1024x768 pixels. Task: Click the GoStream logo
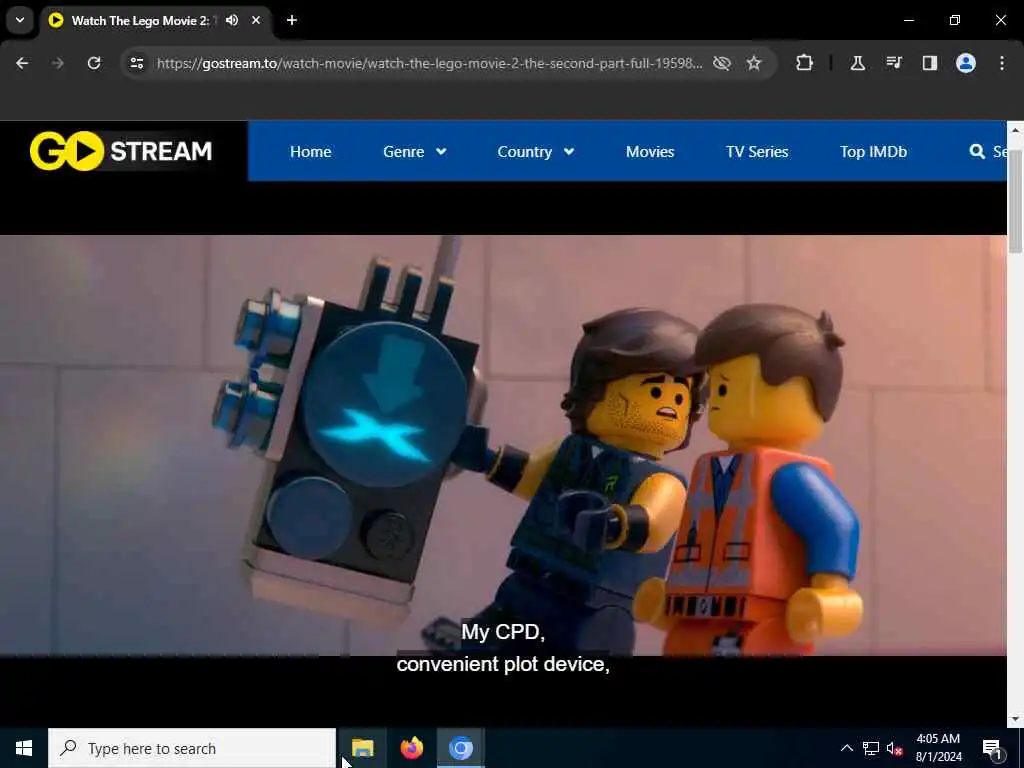tap(121, 151)
